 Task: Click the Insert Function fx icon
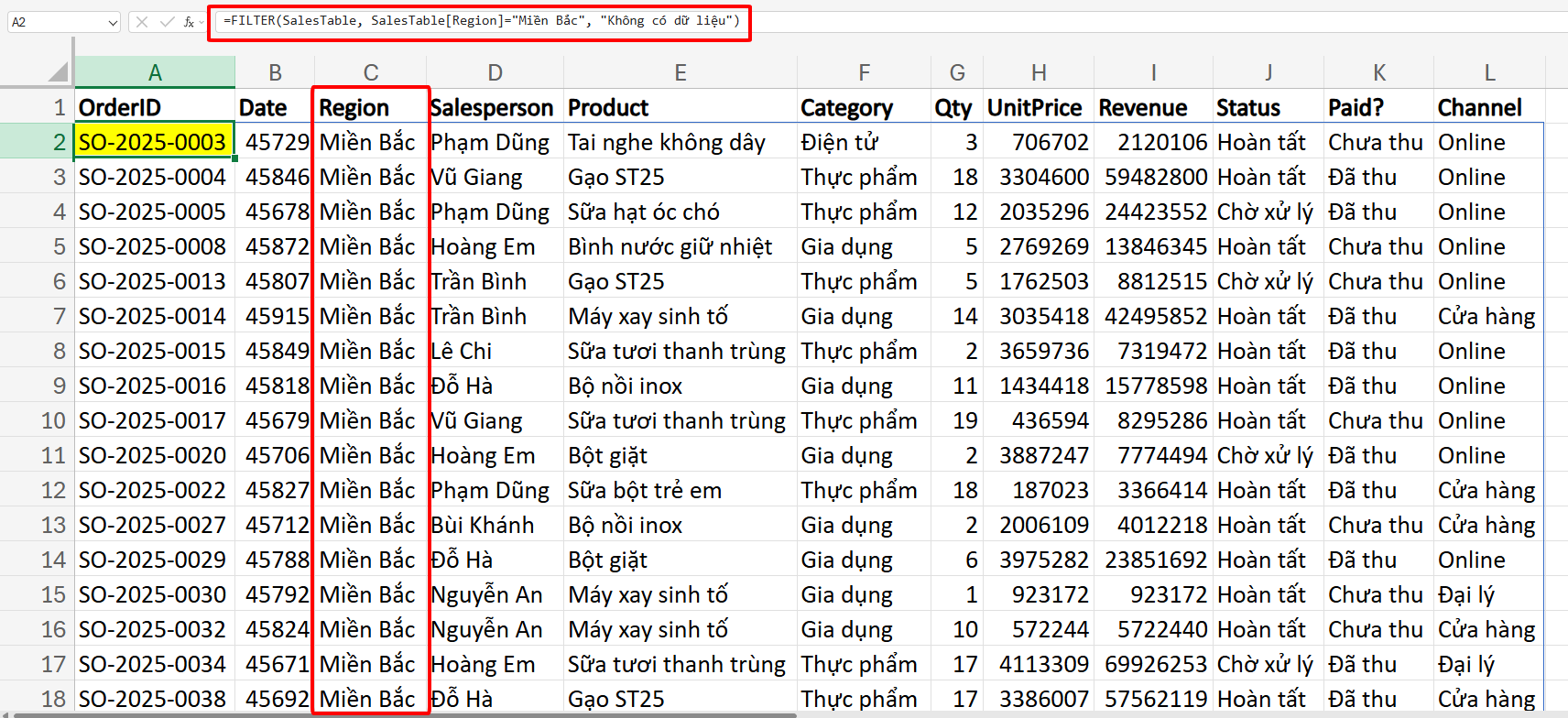[189, 22]
